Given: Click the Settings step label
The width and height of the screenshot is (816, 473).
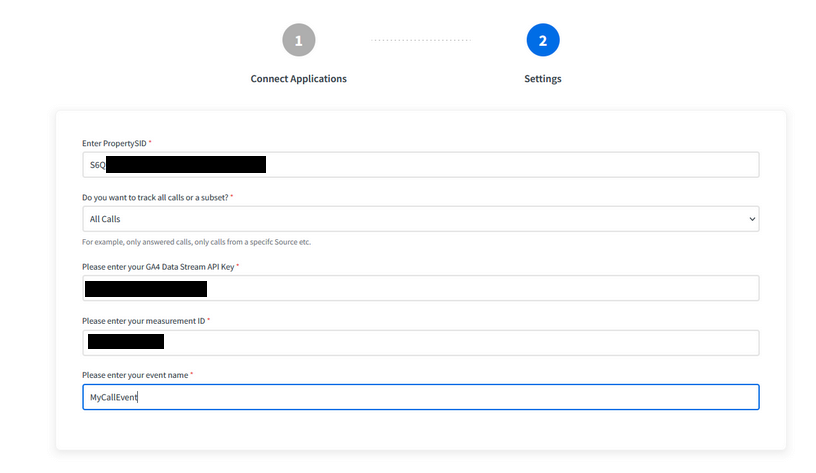Looking at the screenshot, I should (x=543, y=79).
